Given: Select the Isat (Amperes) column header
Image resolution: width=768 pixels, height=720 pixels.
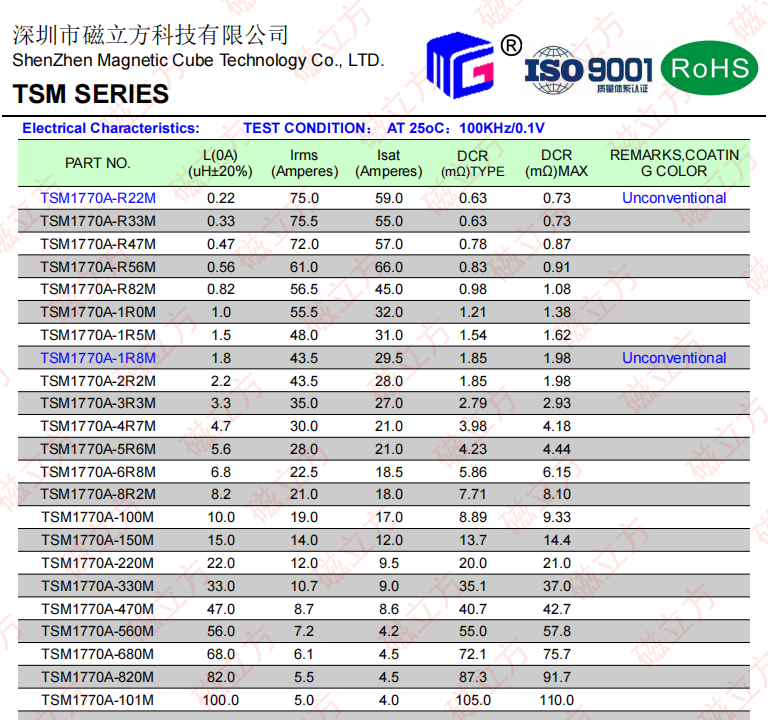Looking at the screenshot, I should 389,163.
